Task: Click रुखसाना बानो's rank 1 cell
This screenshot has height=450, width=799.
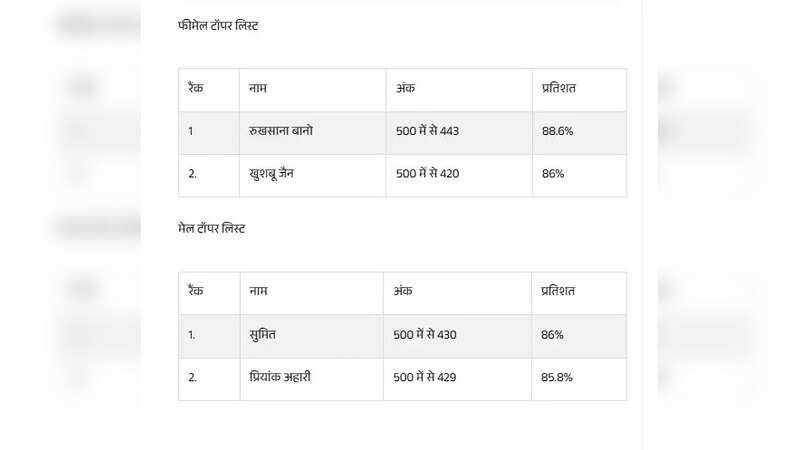Action: pos(190,131)
